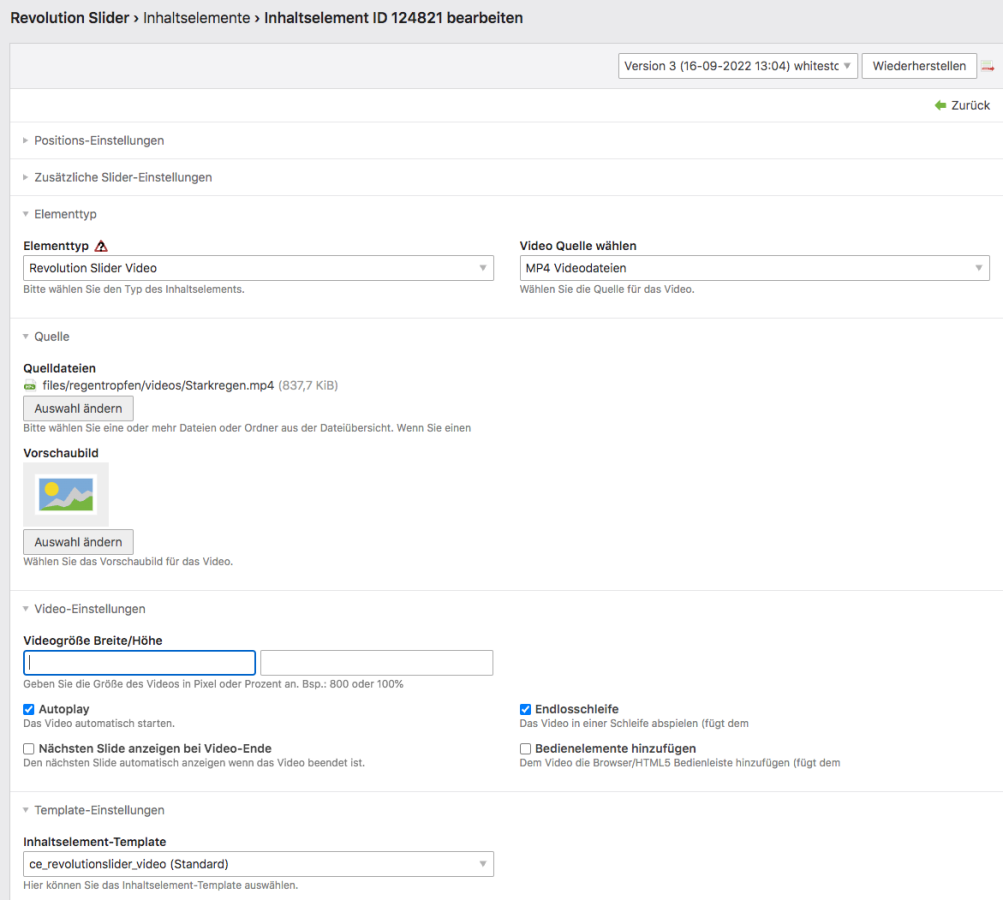The image size is (1003, 900).
Task: Enable Nächsten Slide anzeigen bei Video-Ende
Action: click(29, 748)
